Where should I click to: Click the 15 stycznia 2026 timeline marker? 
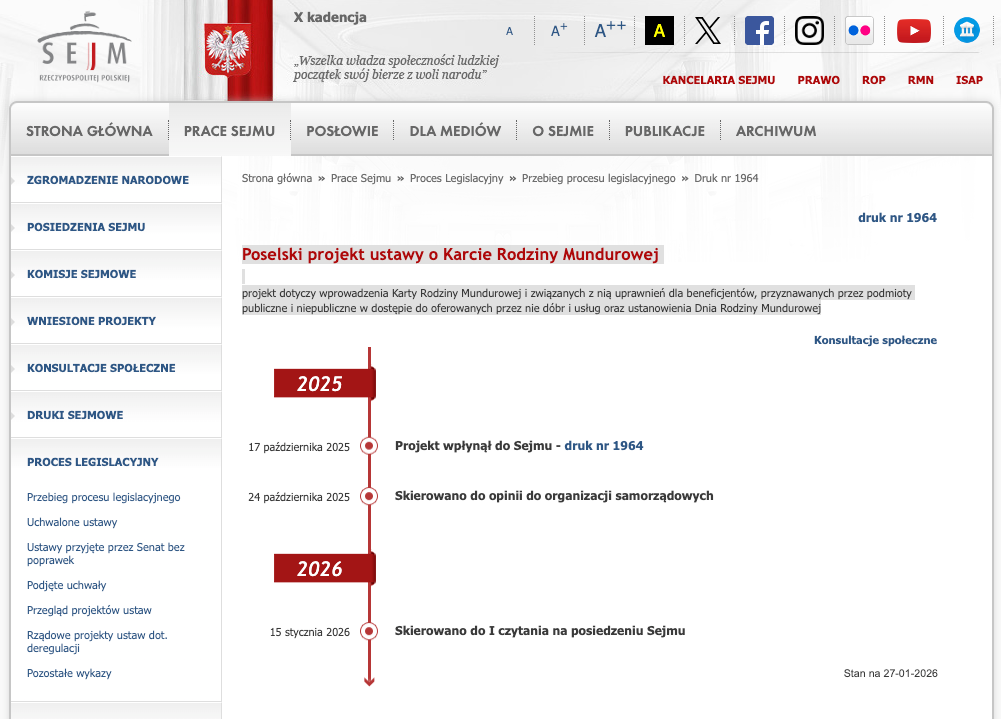coord(369,631)
